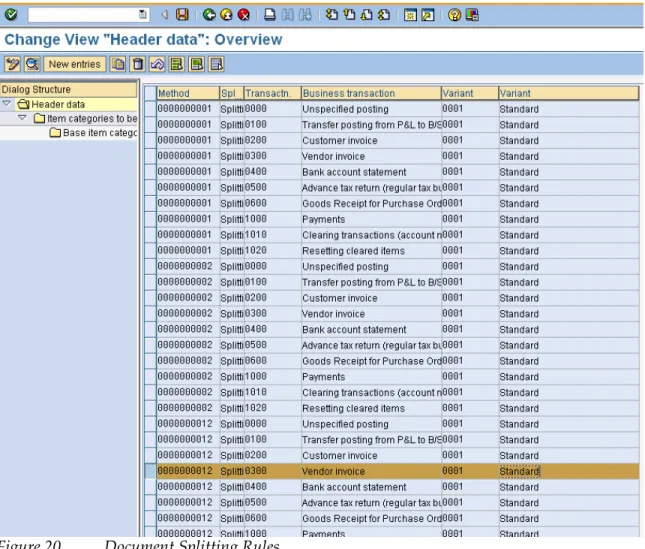645x549 pixels.
Task: Click the Undo change icon
Action: point(157,64)
